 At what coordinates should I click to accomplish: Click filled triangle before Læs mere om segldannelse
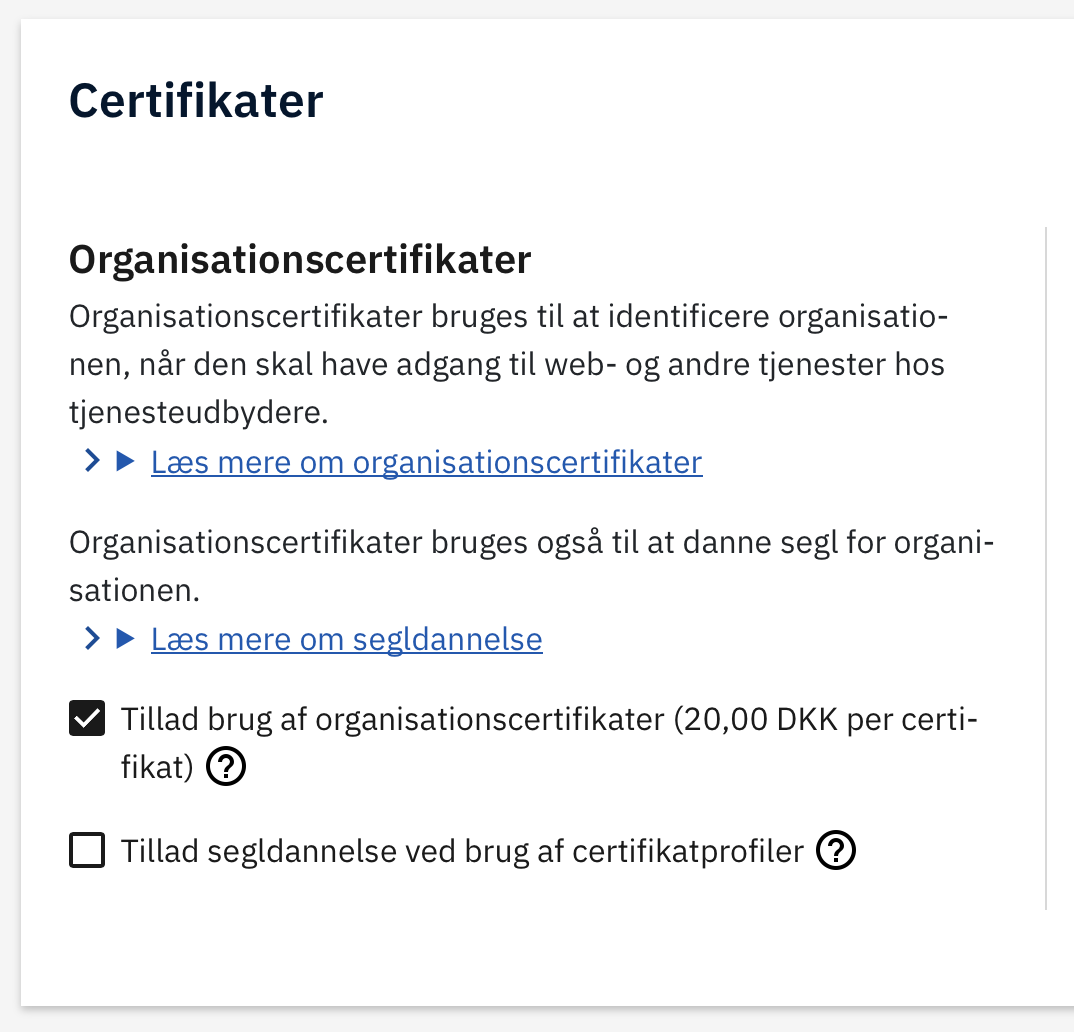click(x=125, y=638)
